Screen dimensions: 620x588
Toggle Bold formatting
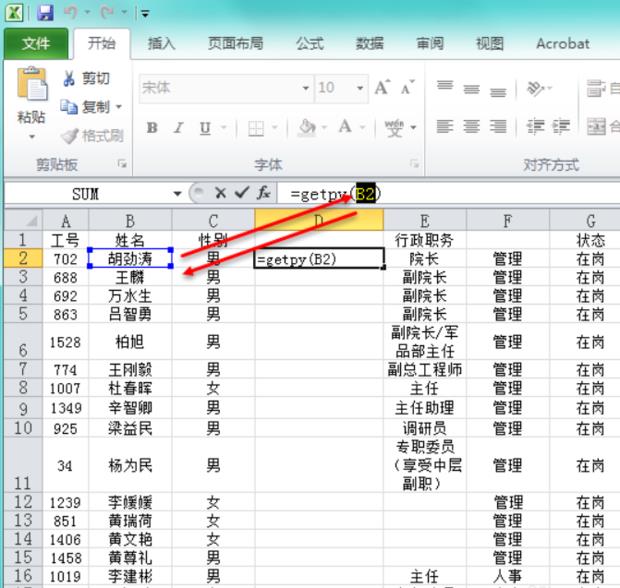[x=152, y=127]
